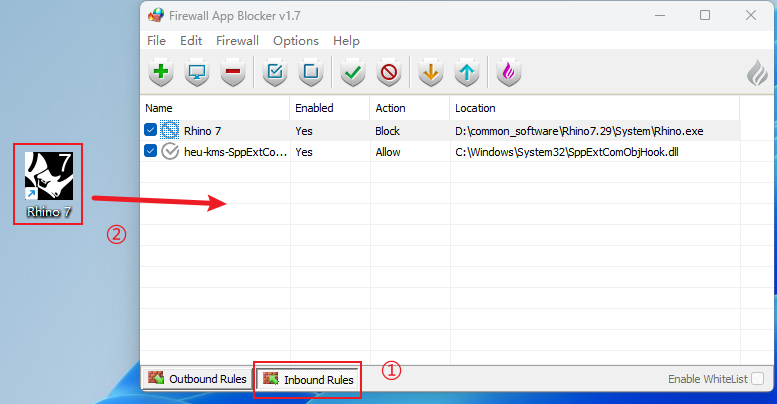Open the Help menu
777x404 pixels.
(346, 41)
